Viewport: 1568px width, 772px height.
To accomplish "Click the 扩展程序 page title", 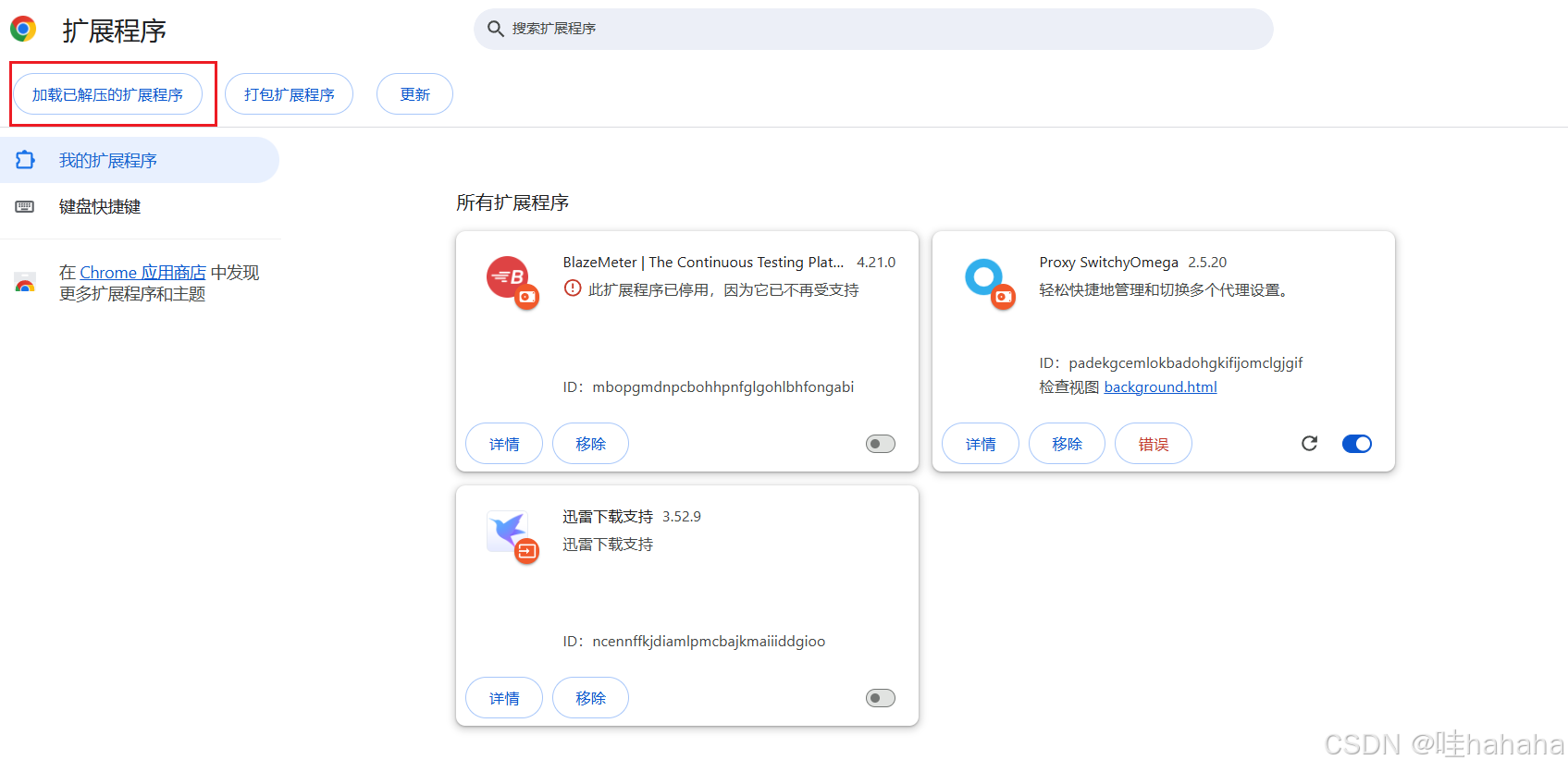I will click(x=115, y=31).
